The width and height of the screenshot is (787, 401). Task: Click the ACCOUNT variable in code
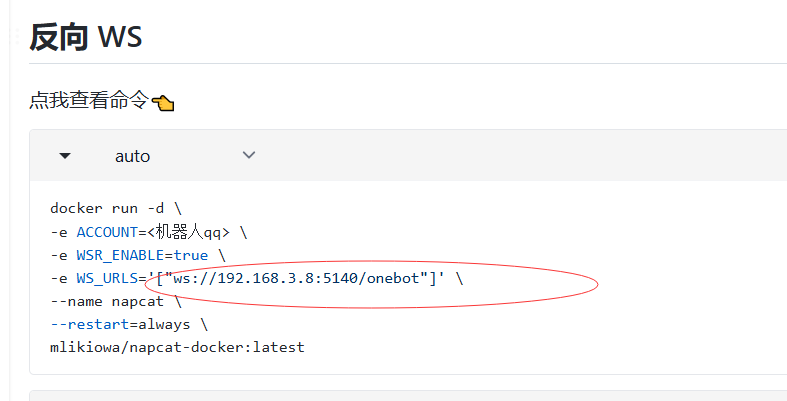point(107,232)
